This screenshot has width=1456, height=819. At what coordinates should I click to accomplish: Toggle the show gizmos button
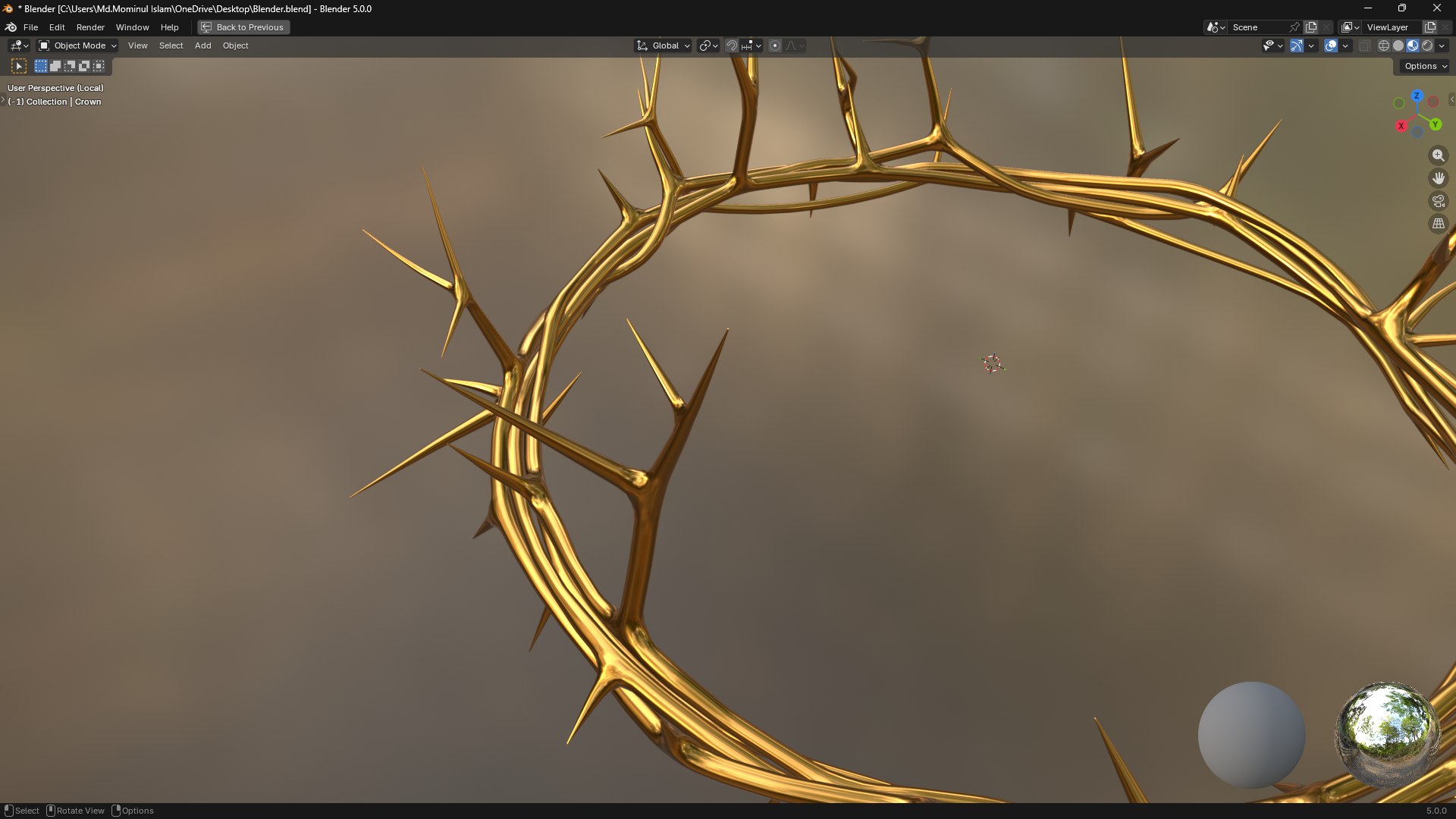pyautogui.click(x=1297, y=45)
